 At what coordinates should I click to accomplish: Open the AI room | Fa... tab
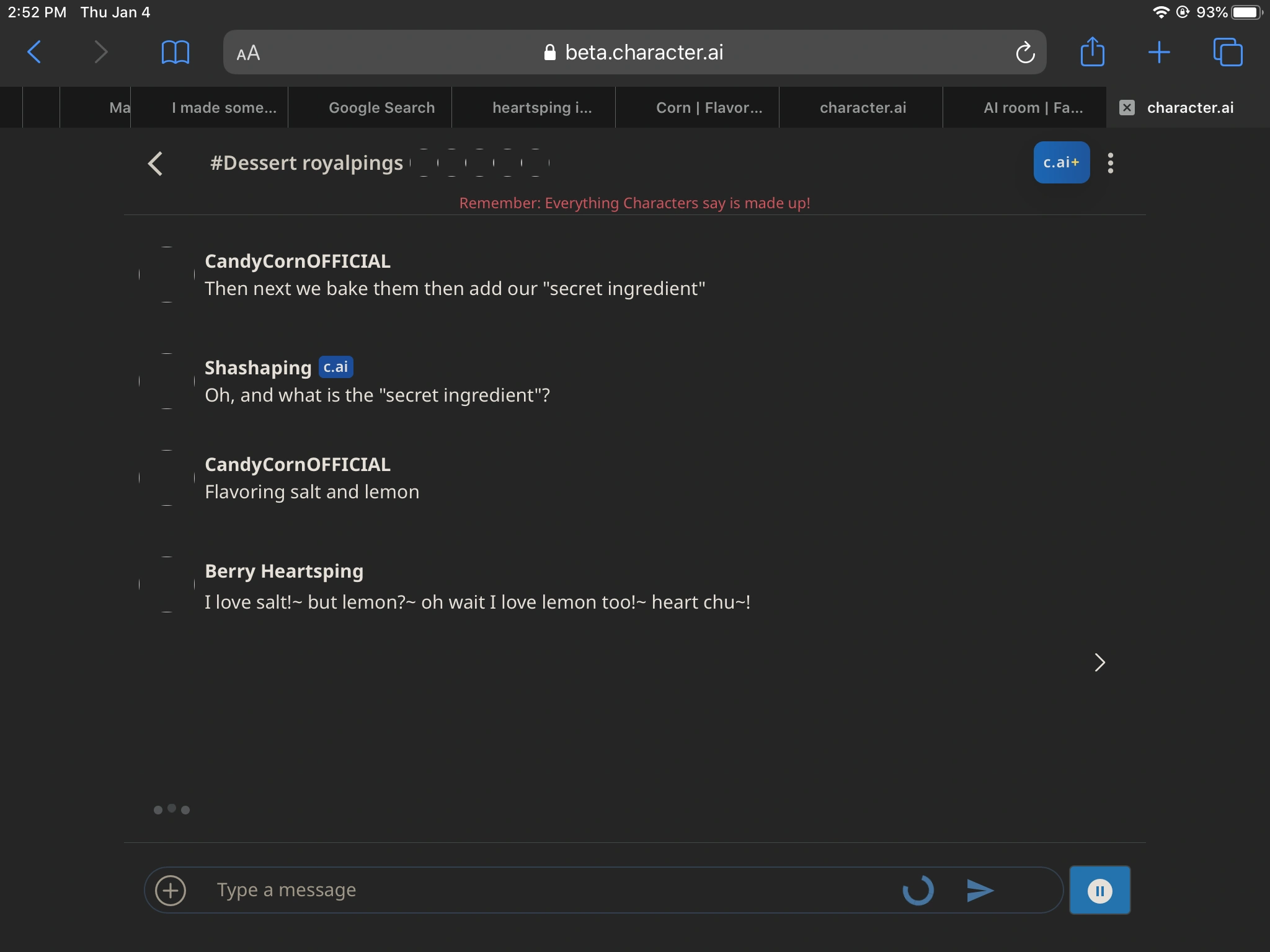1032,108
